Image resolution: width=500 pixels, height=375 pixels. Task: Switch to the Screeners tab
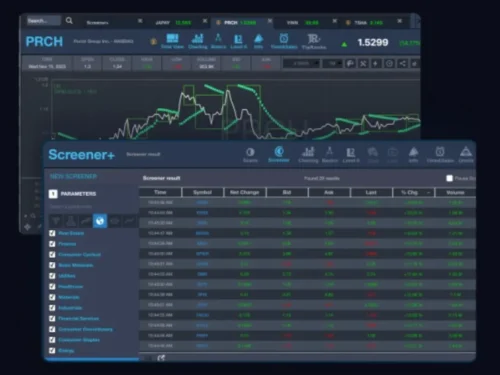[98, 22]
